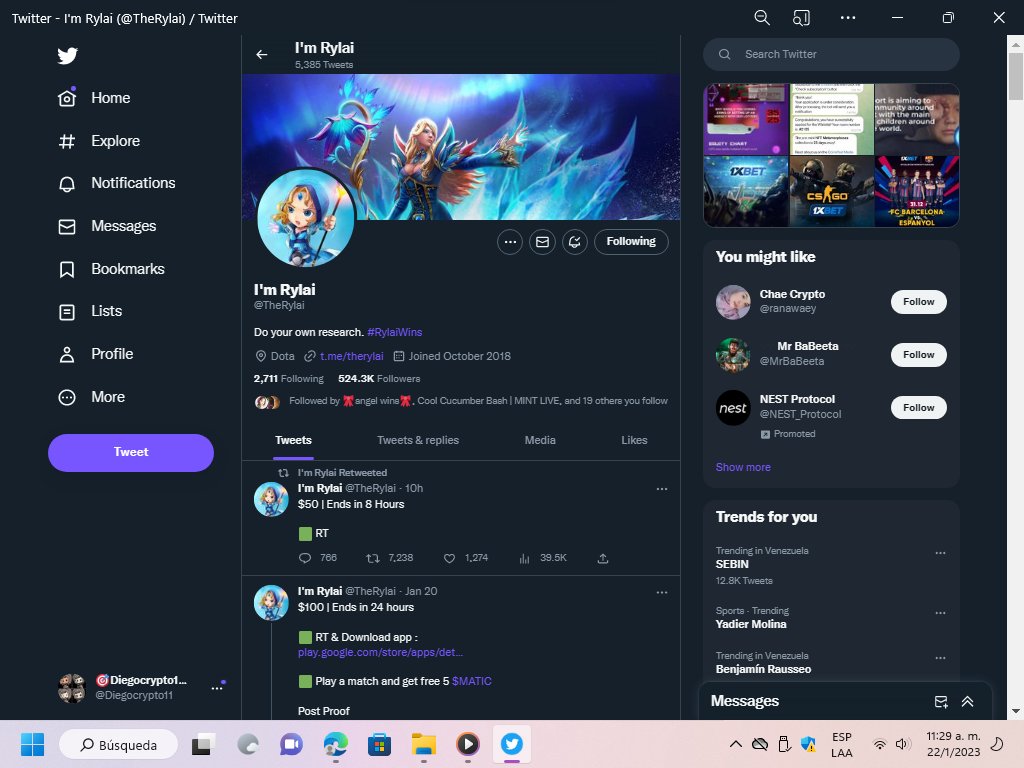
Task: Compose a new message in Messages drawer
Action: click(x=941, y=701)
